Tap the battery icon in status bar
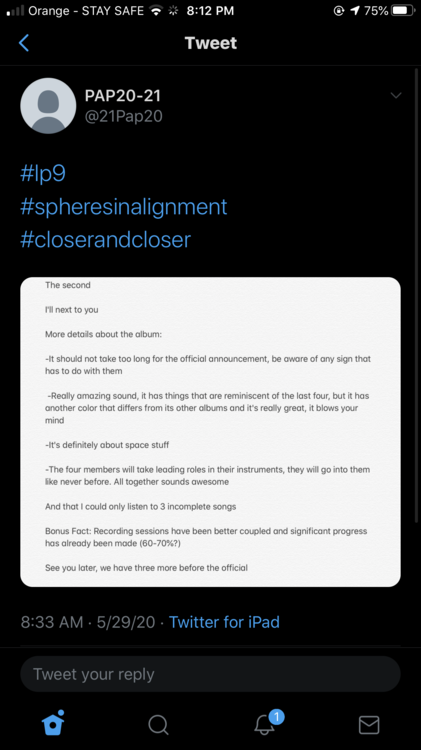 click(x=403, y=11)
